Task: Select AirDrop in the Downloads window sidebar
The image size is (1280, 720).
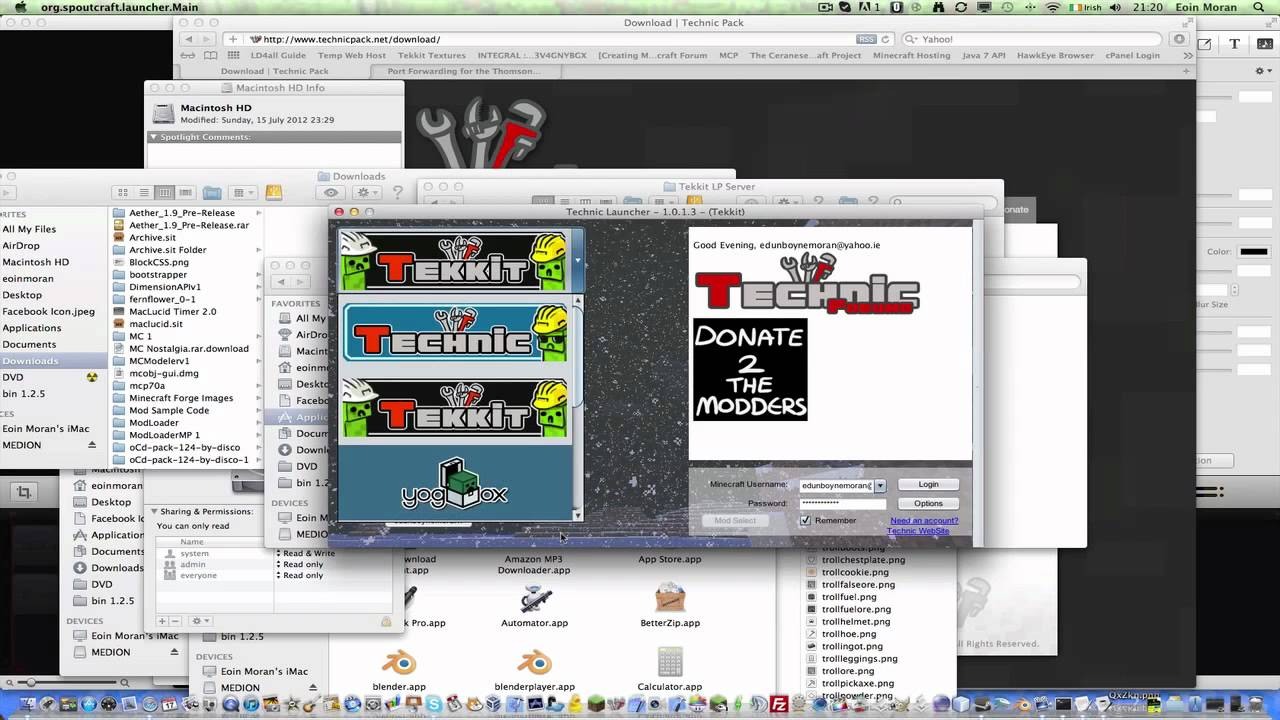Action: point(21,245)
